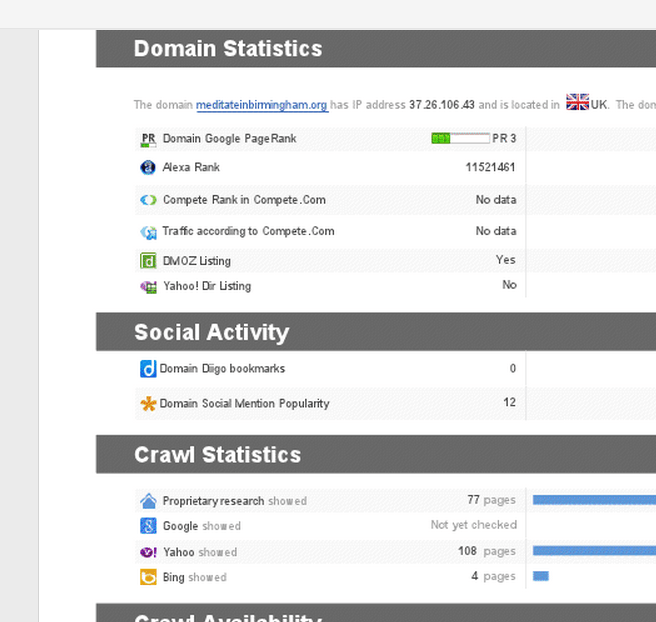Click the Not yet checked text

point(474,525)
